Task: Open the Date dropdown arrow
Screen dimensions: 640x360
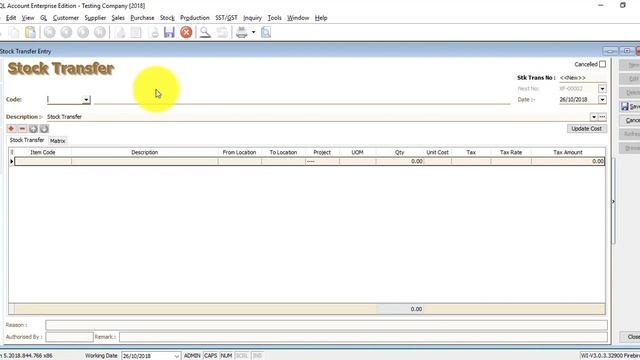Action: (x=602, y=100)
